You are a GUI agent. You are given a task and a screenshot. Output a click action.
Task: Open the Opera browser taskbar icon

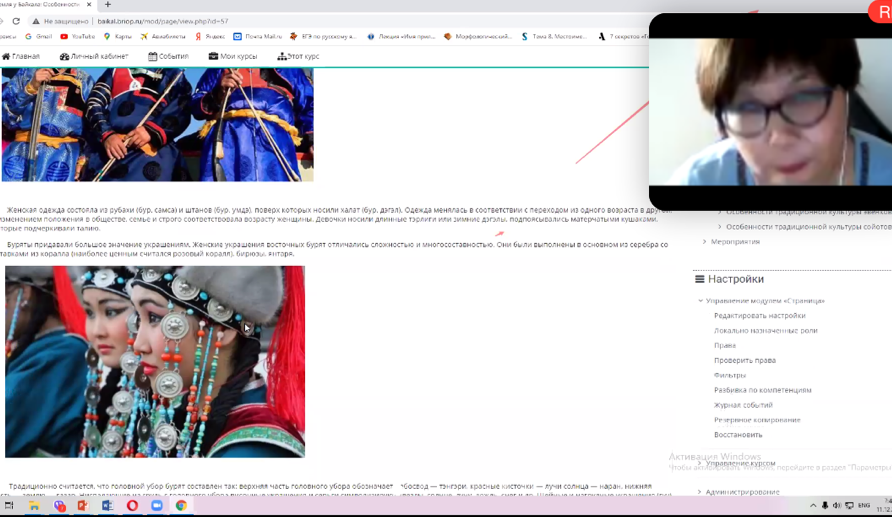click(x=132, y=506)
